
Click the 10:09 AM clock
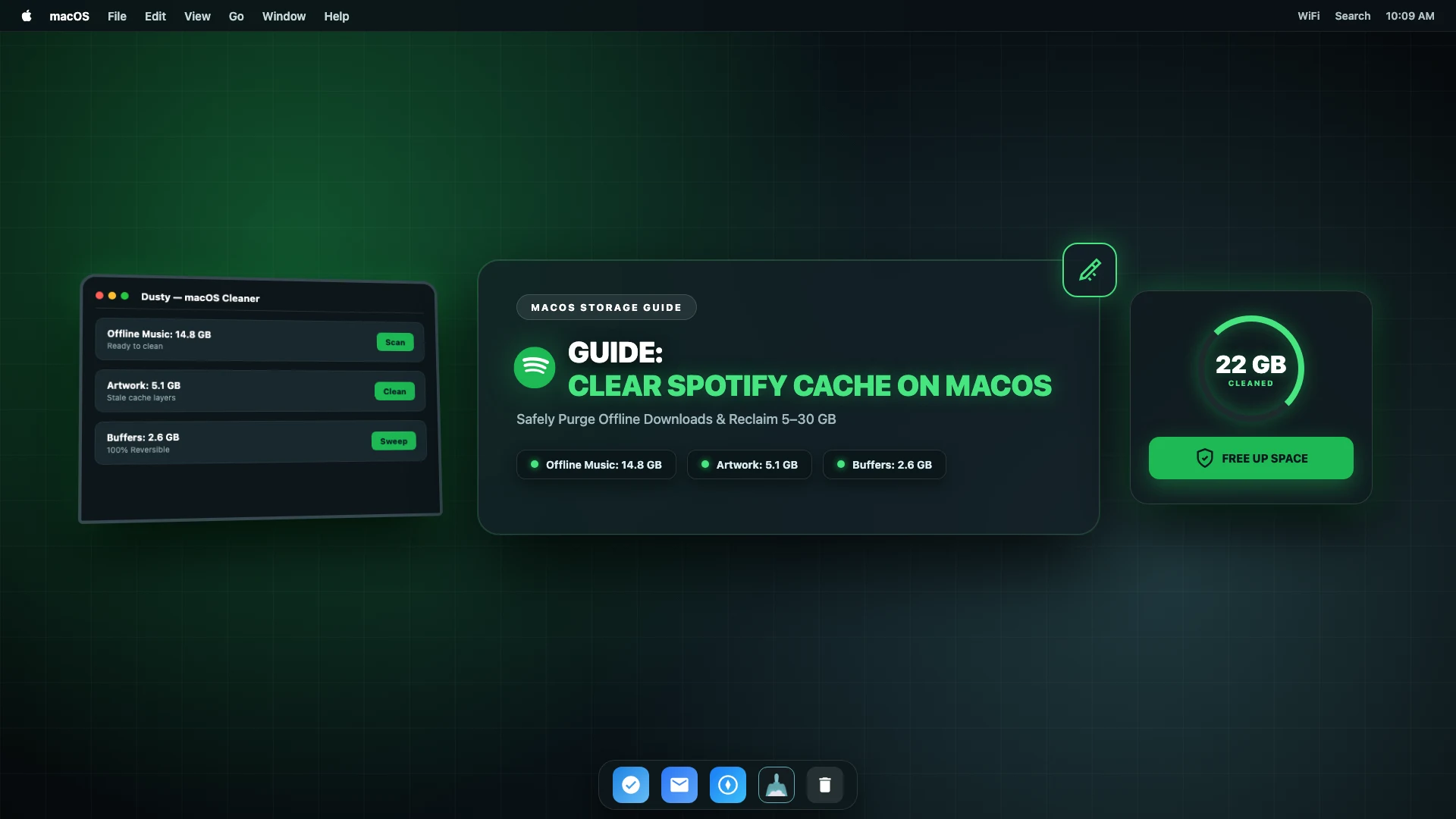coord(1410,16)
